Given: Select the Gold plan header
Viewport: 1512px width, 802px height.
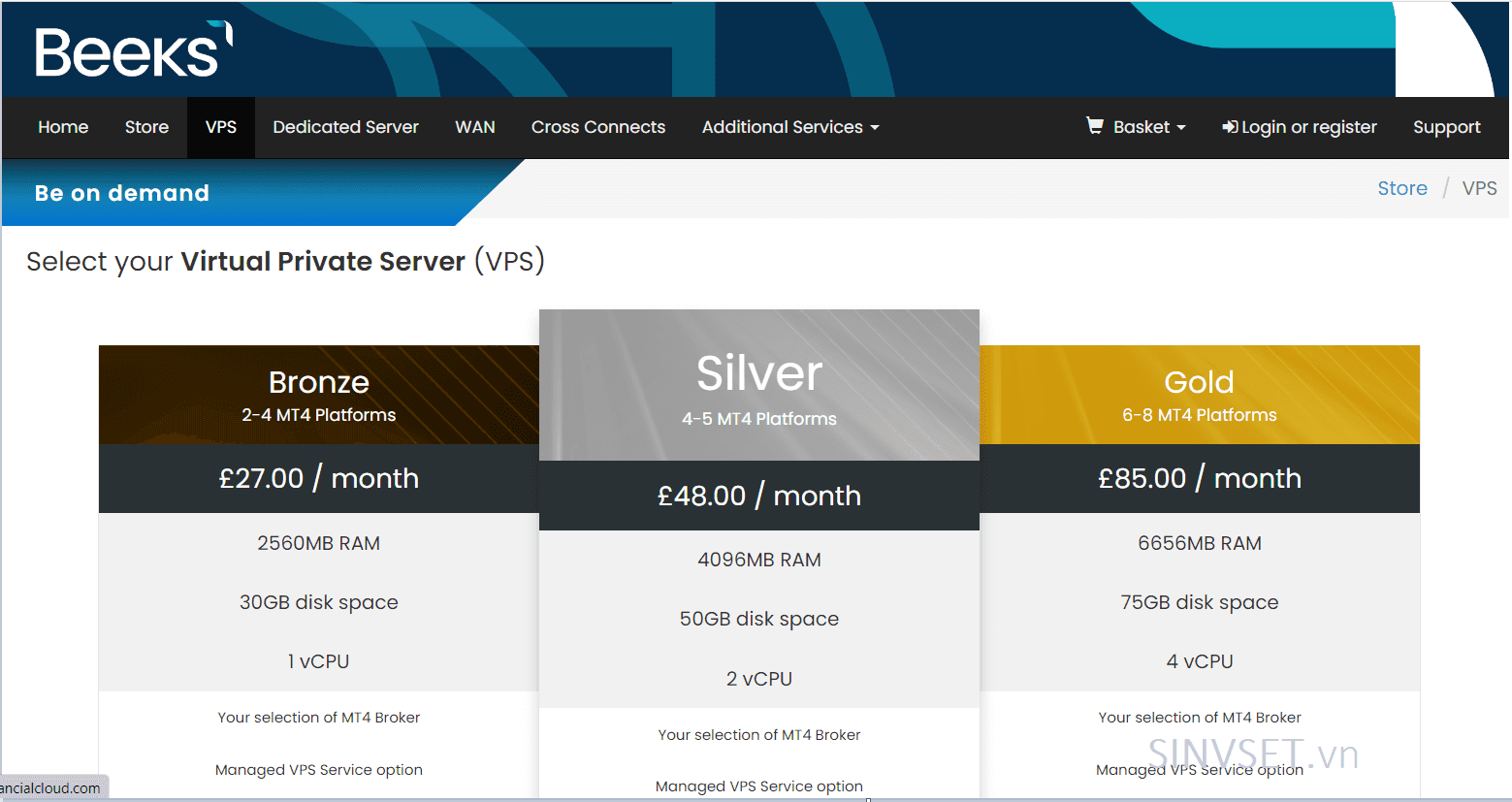Looking at the screenshot, I should (x=1200, y=395).
